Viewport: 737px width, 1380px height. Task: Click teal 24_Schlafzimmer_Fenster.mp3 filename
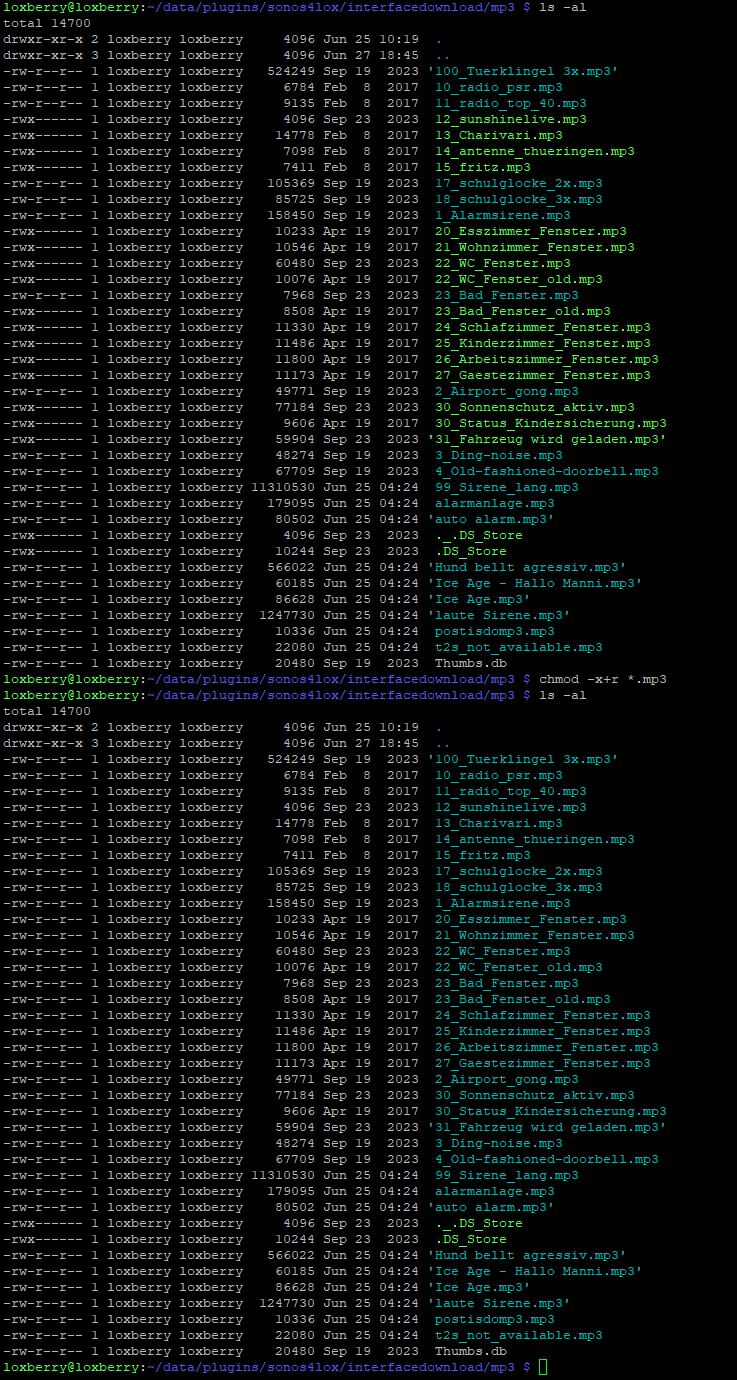coord(543,1015)
